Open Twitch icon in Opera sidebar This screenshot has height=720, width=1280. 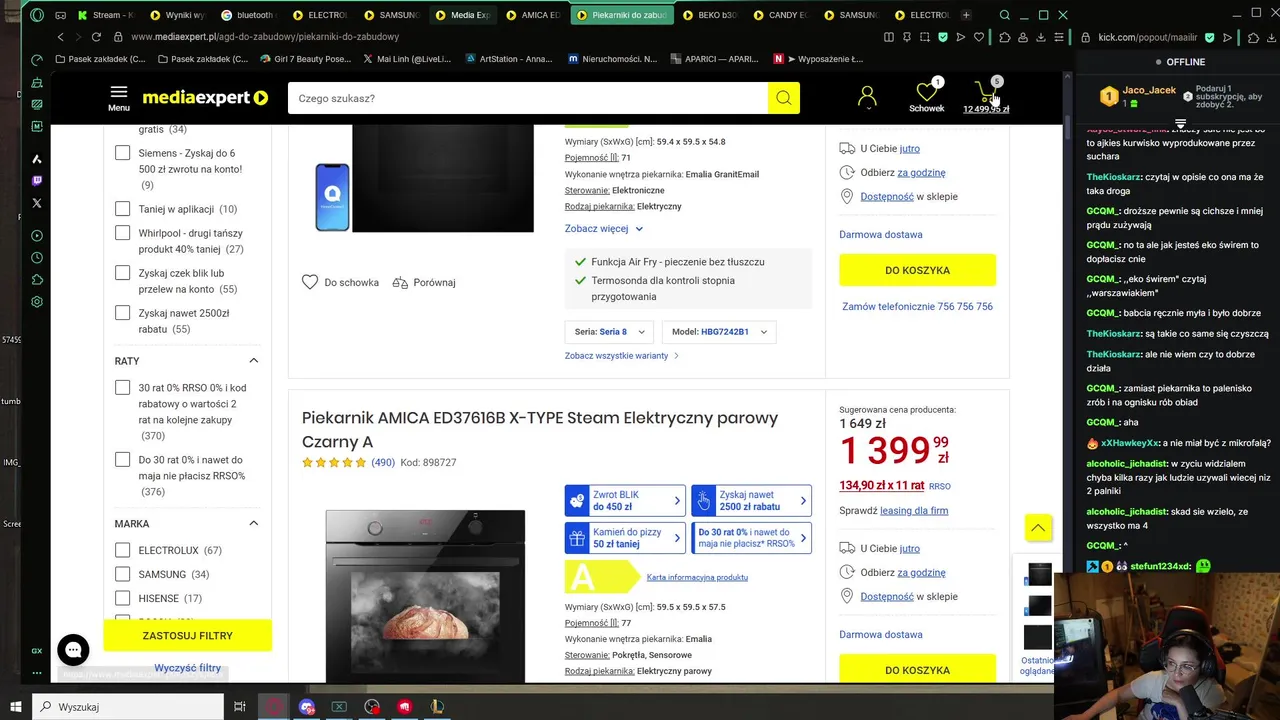(37, 181)
